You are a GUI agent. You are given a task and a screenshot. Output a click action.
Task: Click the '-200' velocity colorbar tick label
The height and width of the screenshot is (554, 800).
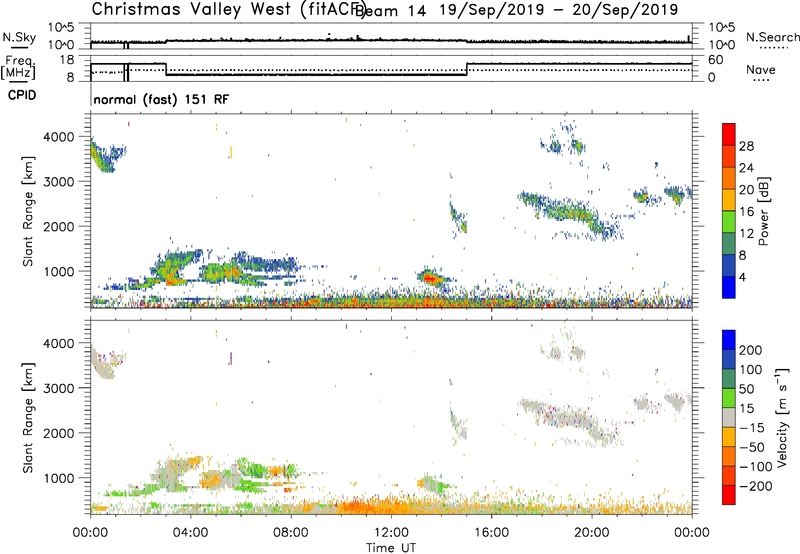point(756,486)
